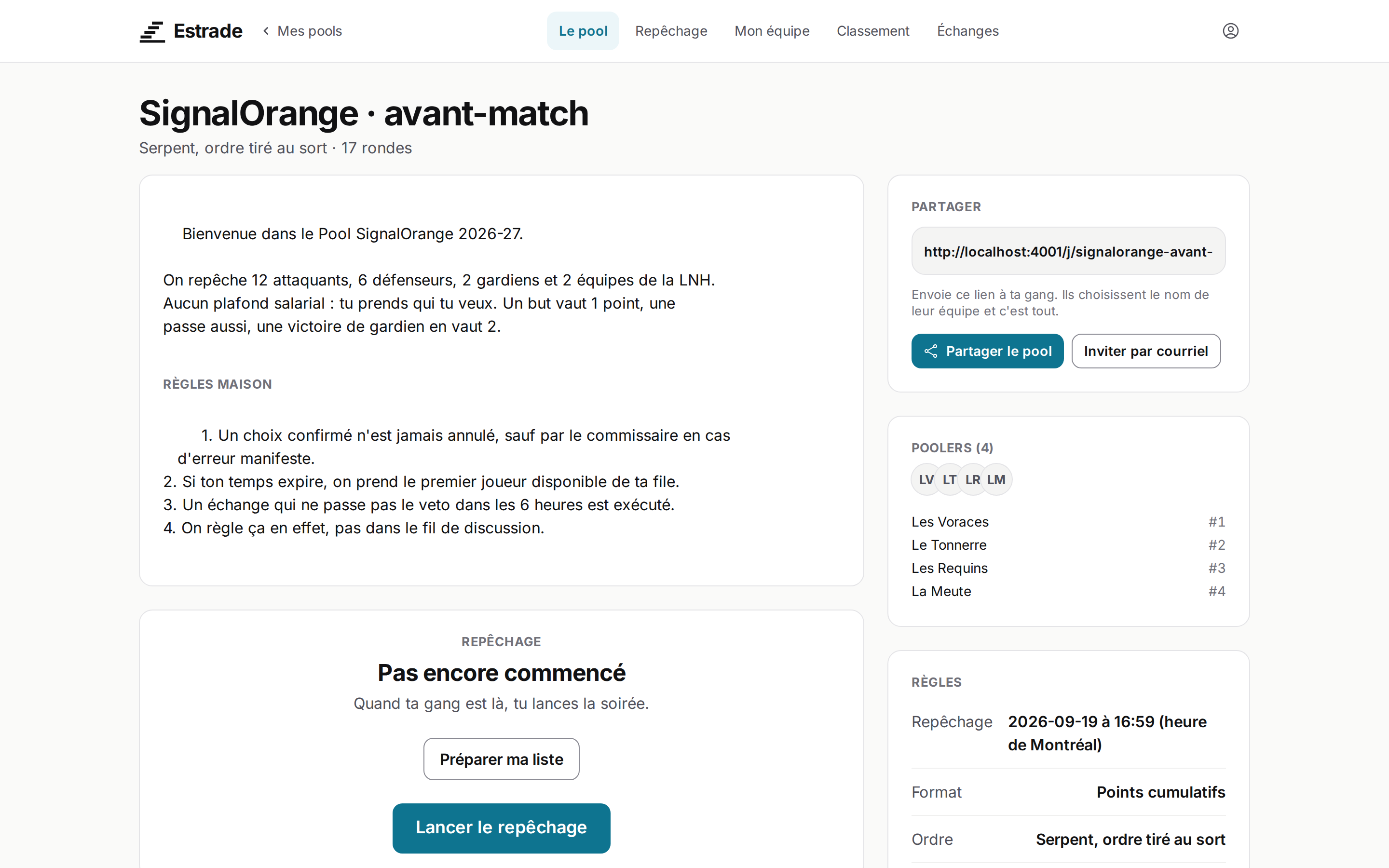Click the share icon in Partager le pool
Screen dimensions: 1389x868
pos(931,352)
